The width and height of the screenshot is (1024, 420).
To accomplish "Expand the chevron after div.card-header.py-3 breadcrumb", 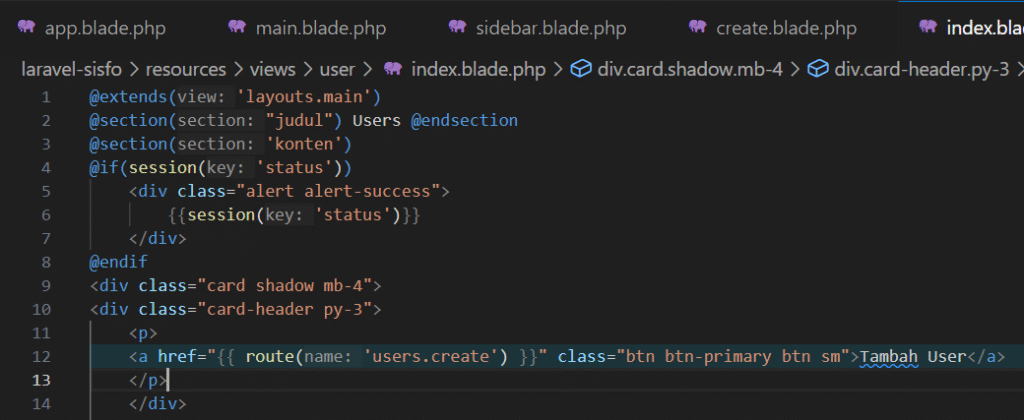I will pos(1018,69).
